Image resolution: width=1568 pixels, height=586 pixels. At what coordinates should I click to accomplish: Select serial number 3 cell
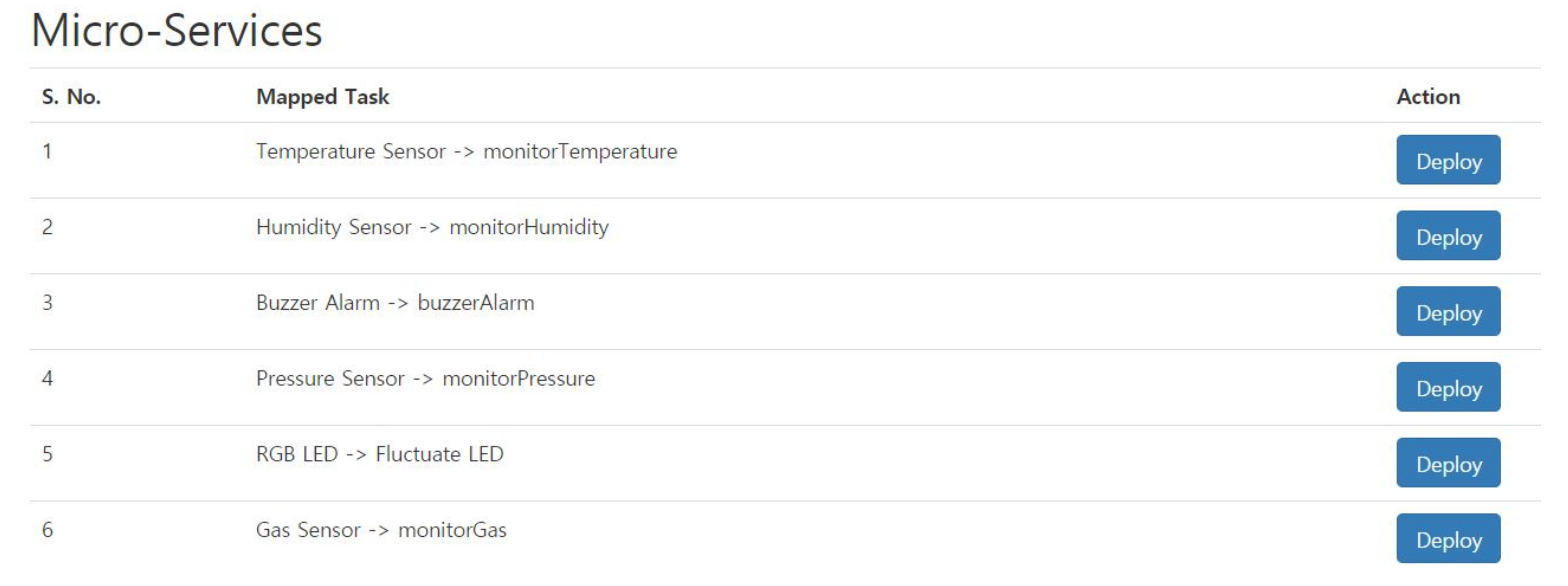click(47, 303)
